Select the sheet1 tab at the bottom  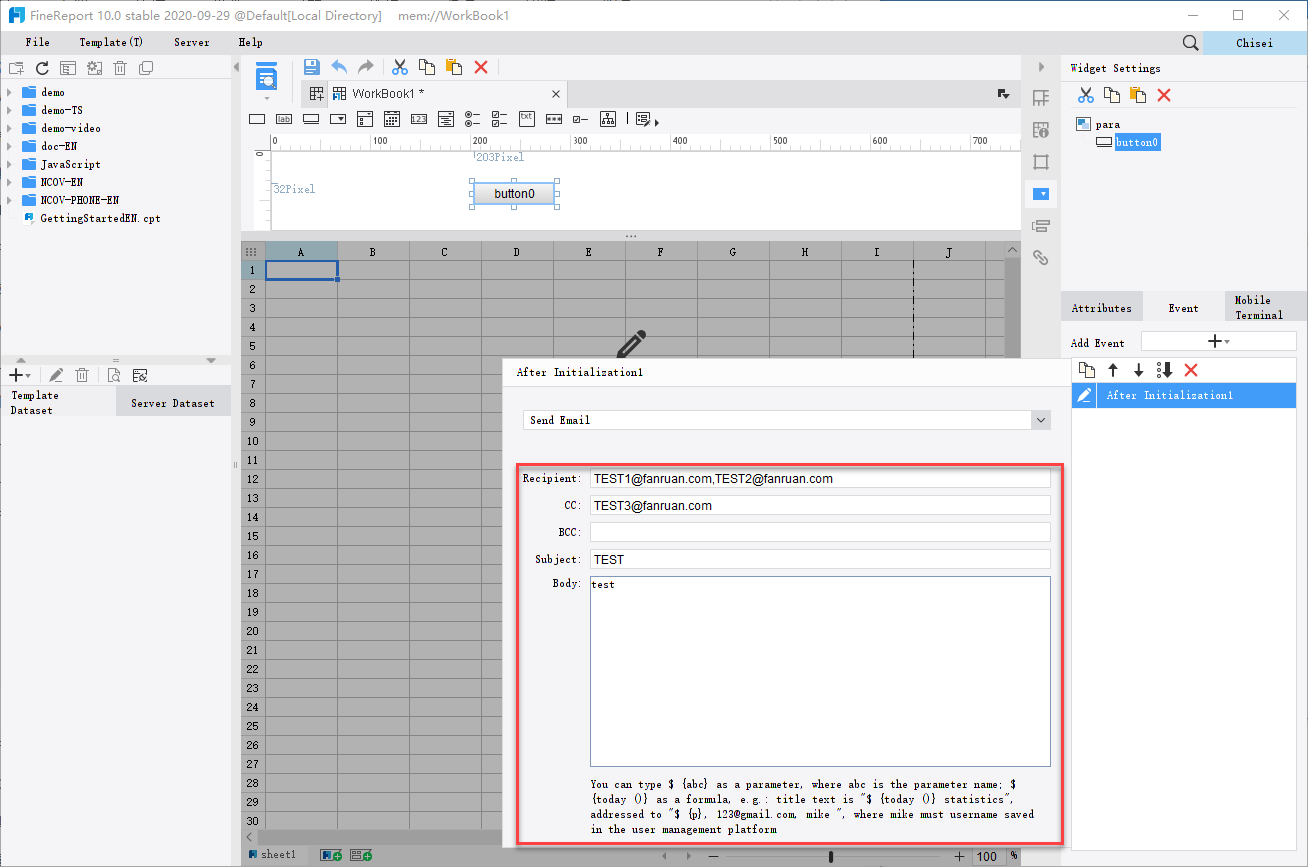tap(273, 855)
